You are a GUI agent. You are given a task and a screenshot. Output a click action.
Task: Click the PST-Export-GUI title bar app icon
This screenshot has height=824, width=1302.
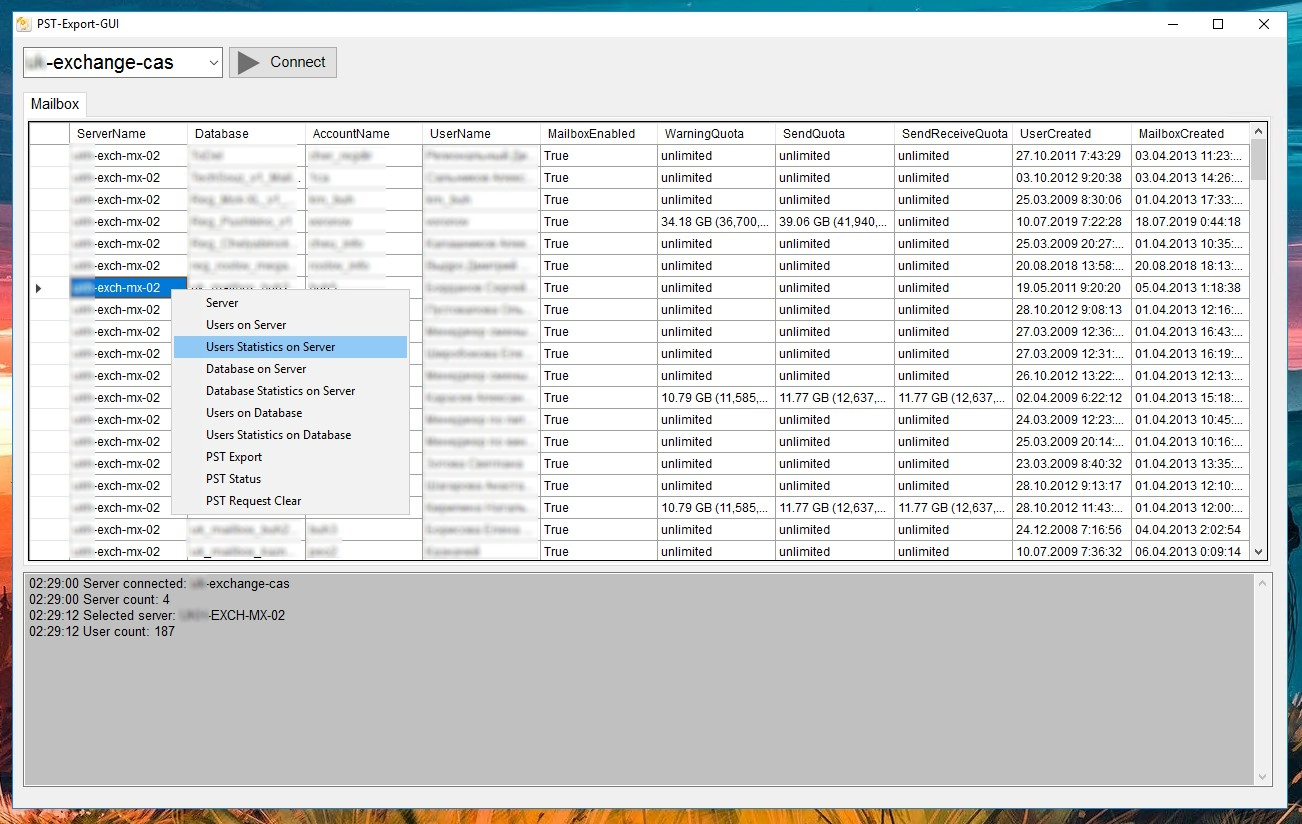click(x=23, y=24)
